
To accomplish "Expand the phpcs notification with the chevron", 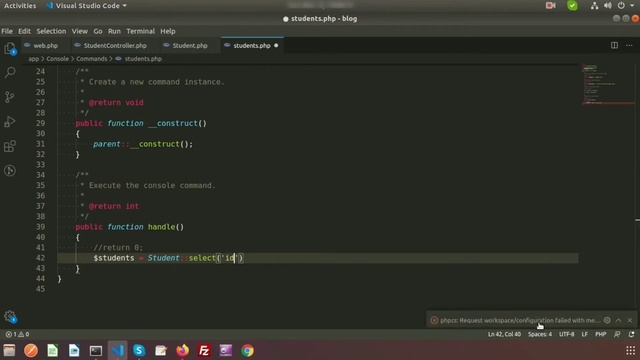I will pos(618,320).
